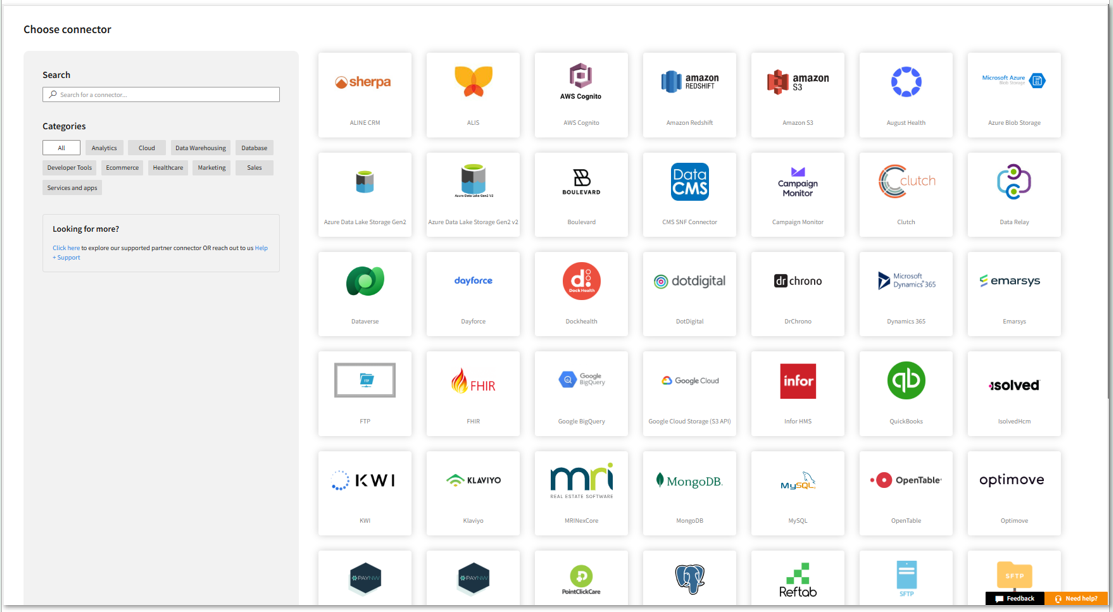Select the MySQL connector tile
This screenshot has height=612, width=1113.
pyautogui.click(x=797, y=481)
